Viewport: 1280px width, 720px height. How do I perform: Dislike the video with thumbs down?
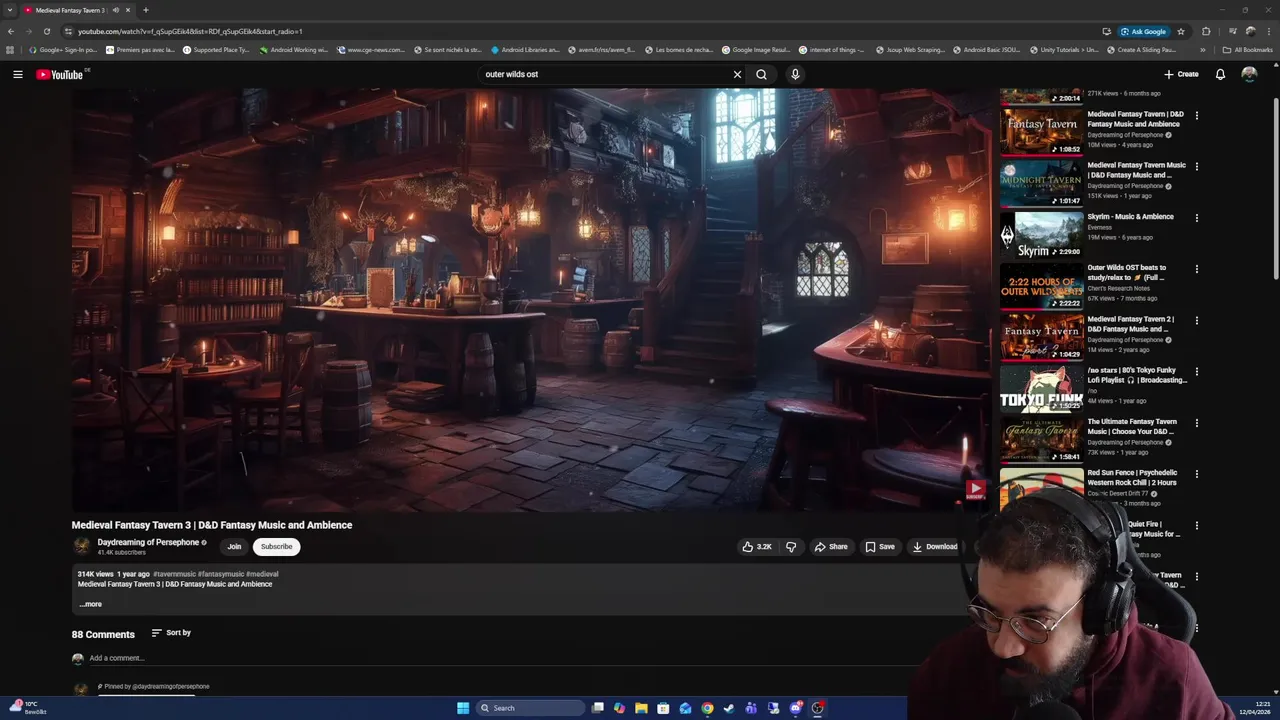click(791, 547)
